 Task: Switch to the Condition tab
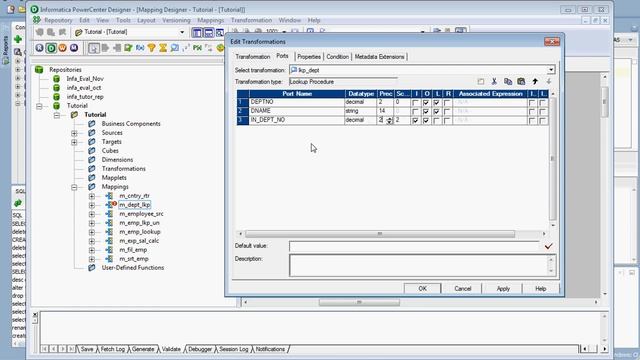338,57
